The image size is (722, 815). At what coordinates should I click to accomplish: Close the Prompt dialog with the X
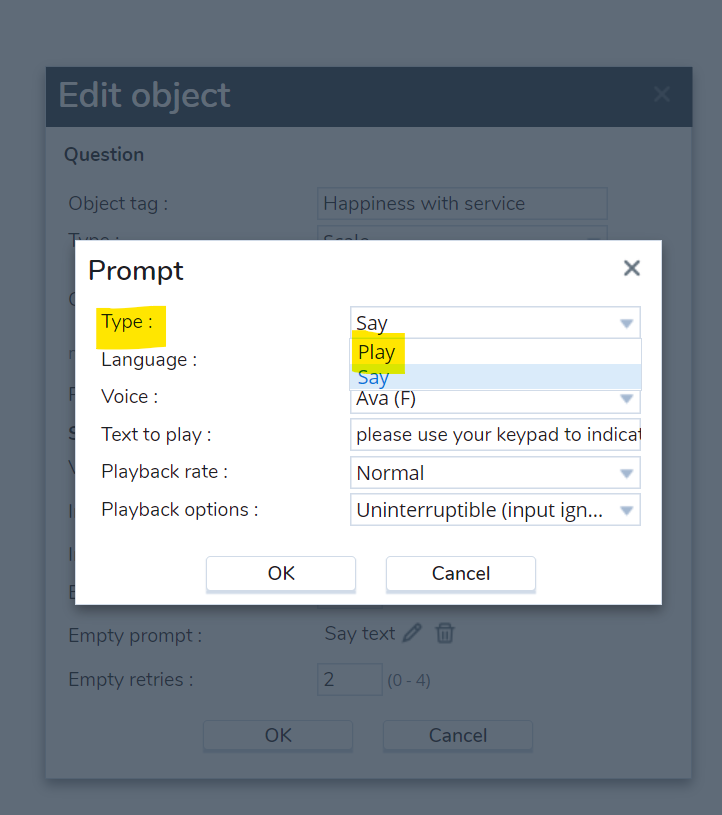click(x=631, y=268)
